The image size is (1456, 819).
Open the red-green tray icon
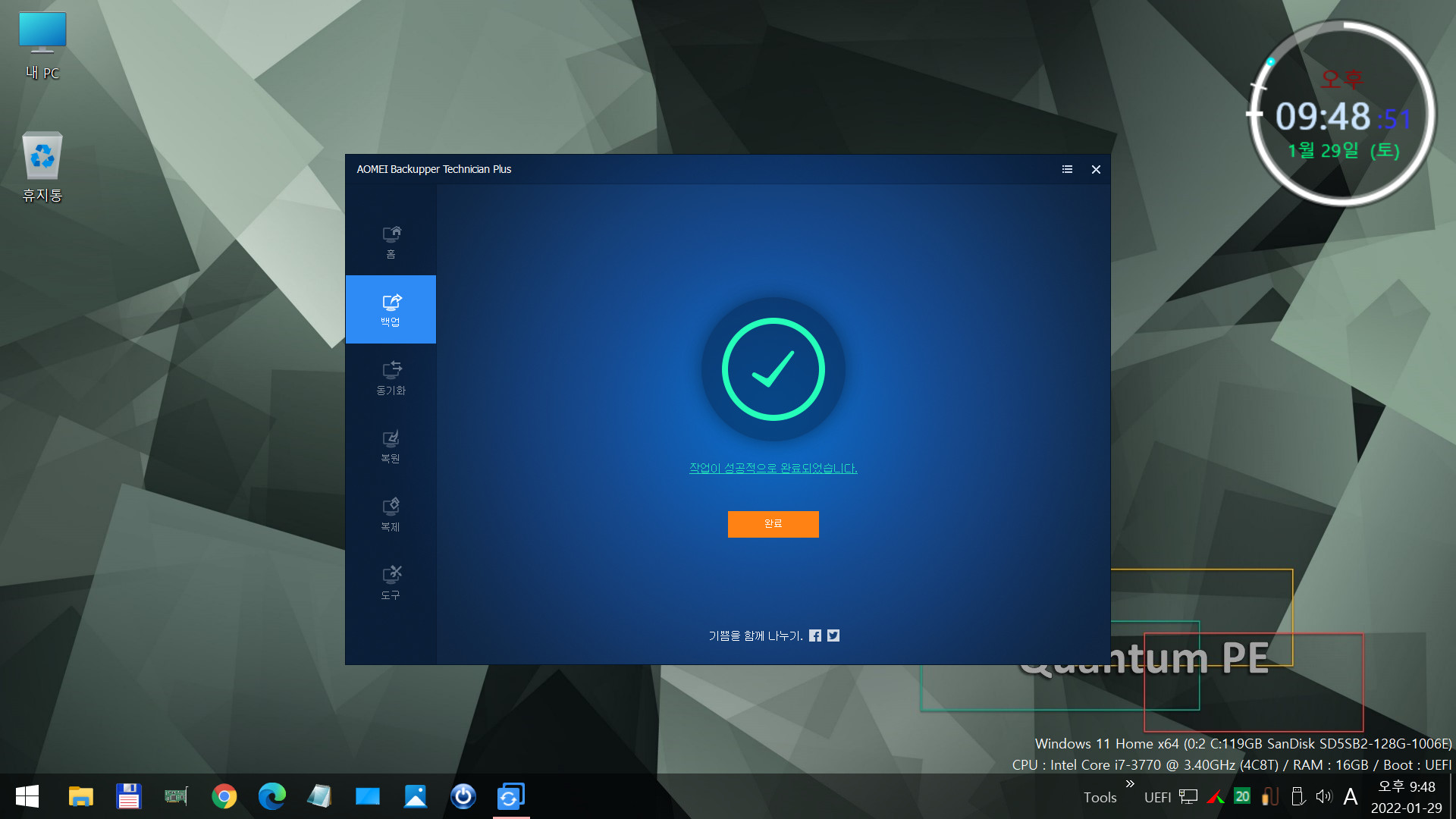coord(1216,796)
